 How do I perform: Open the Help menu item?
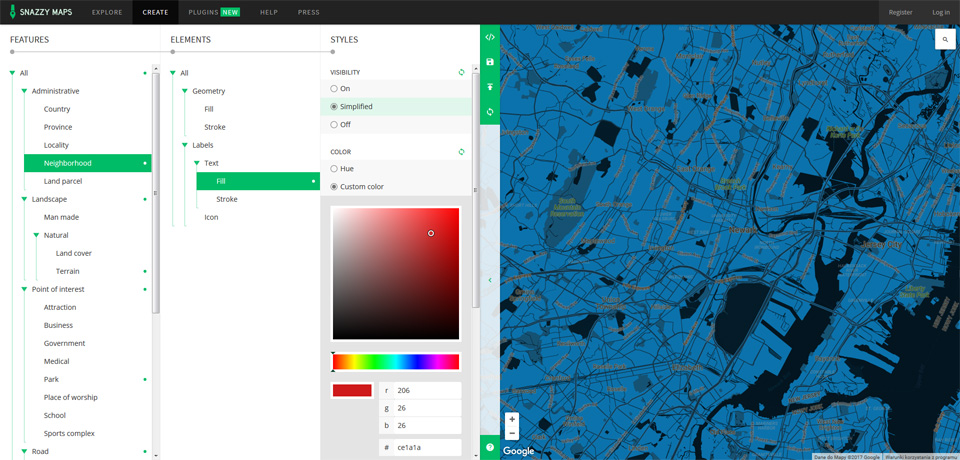269,12
